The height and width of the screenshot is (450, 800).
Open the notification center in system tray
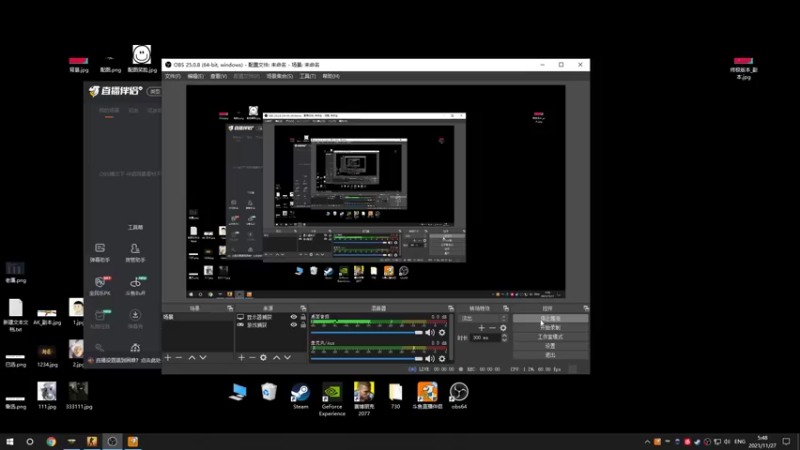[786, 442]
